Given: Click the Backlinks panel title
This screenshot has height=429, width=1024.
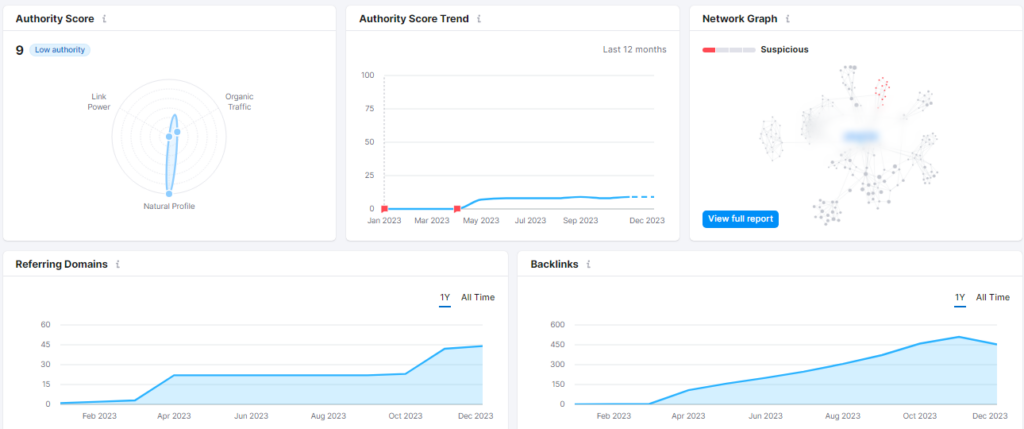Looking at the screenshot, I should point(554,264).
